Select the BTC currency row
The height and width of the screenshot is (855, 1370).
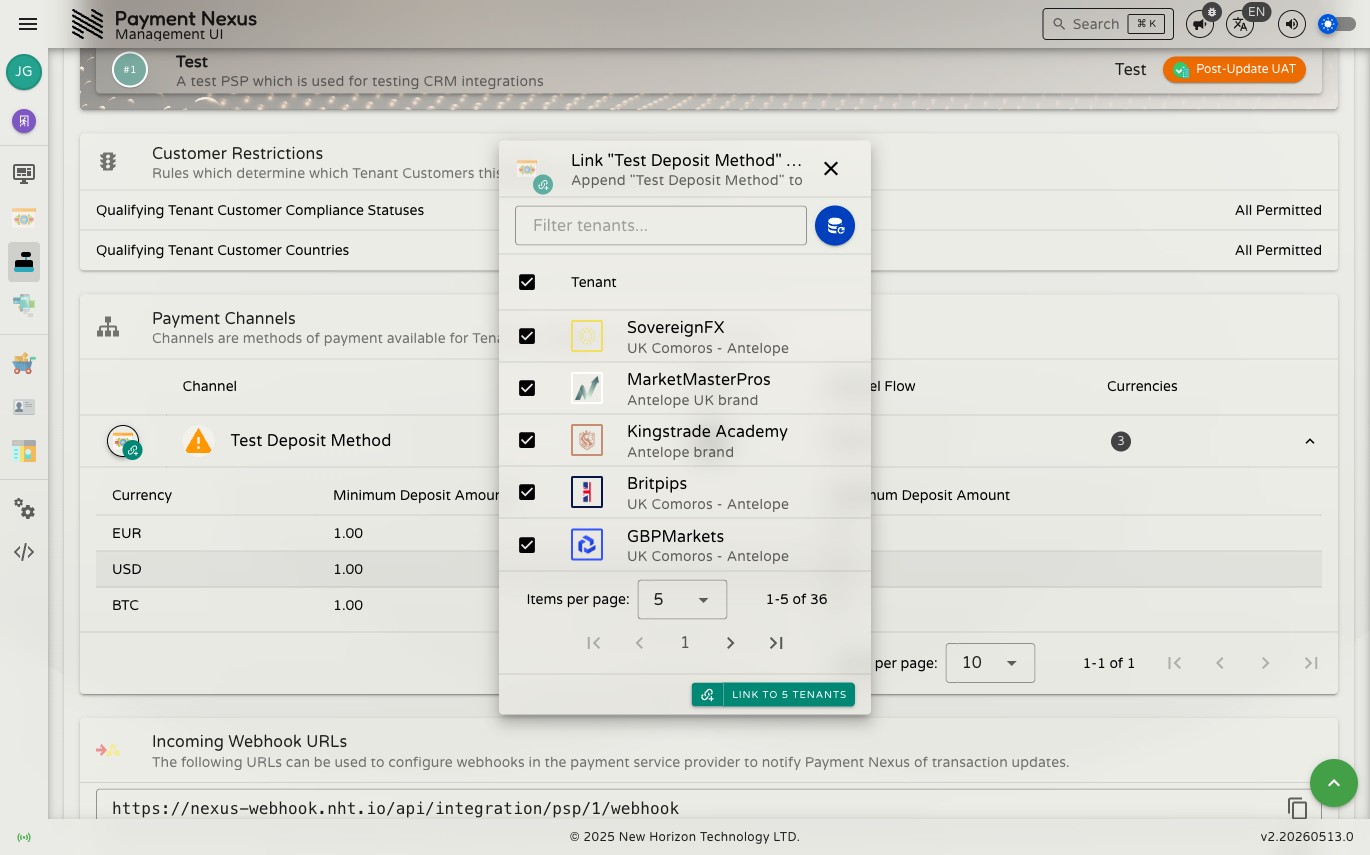point(709,605)
